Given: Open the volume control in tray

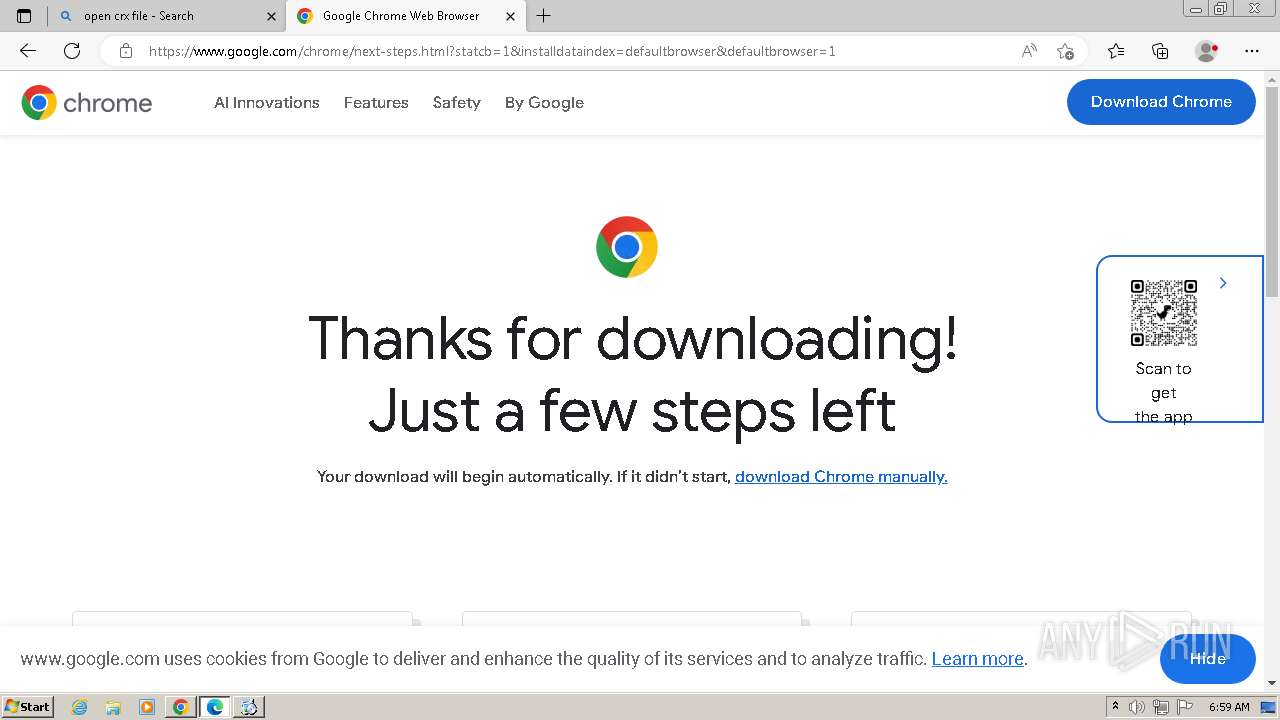Looking at the screenshot, I should pos(1137,707).
